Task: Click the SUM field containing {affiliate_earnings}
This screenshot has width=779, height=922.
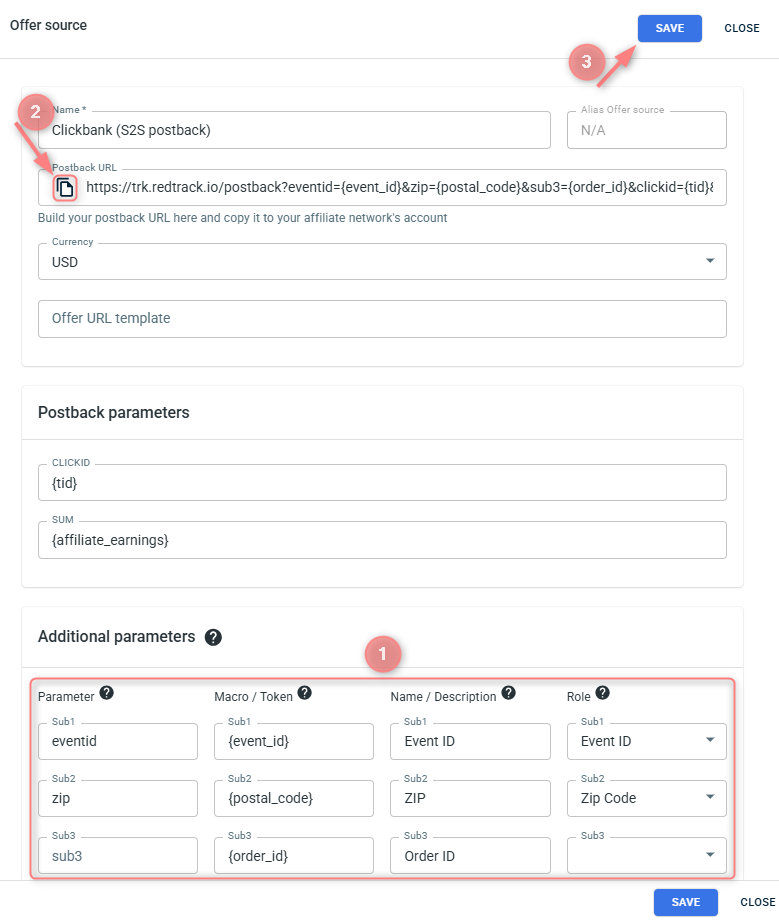Action: click(382, 540)
